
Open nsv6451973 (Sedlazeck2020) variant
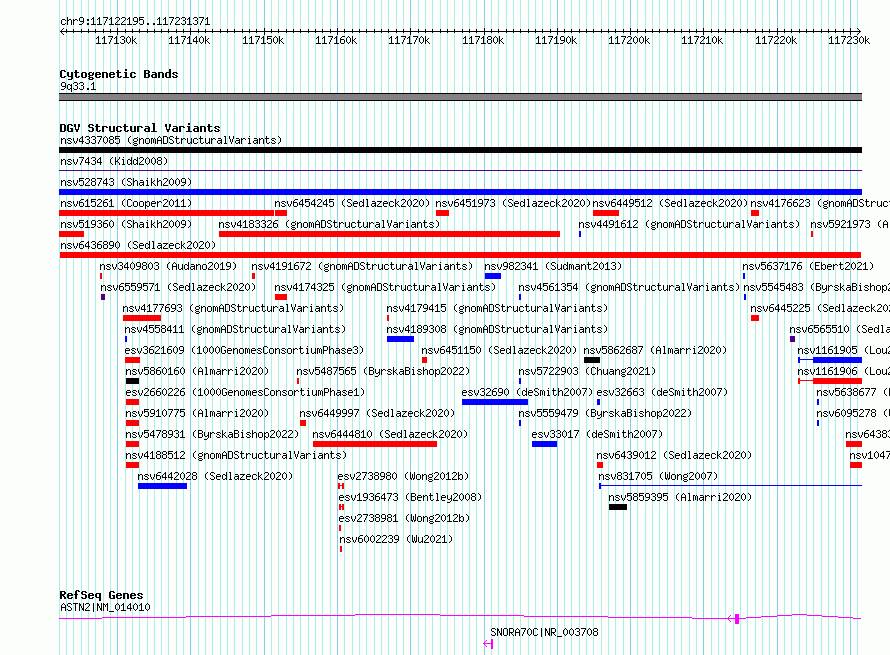(513, 203)
